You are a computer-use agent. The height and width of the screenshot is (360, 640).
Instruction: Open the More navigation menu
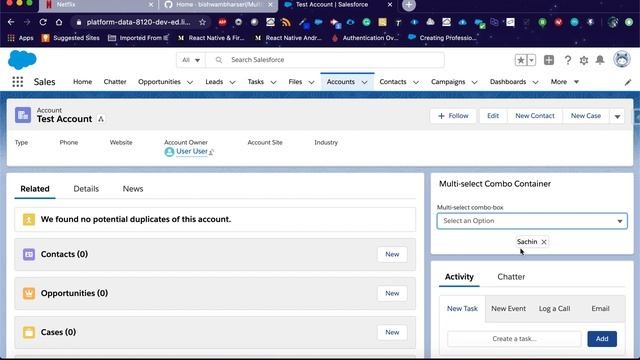[564, 82]
